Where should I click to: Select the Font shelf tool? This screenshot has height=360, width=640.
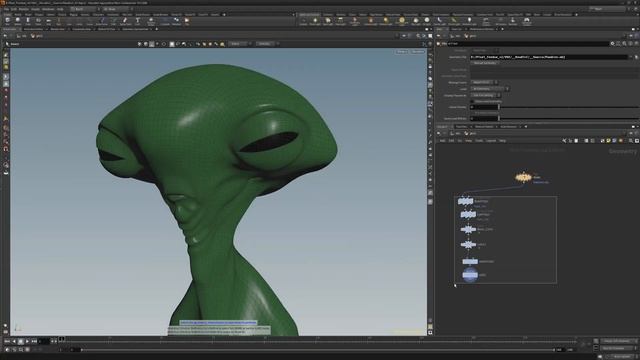coord(138,20)
